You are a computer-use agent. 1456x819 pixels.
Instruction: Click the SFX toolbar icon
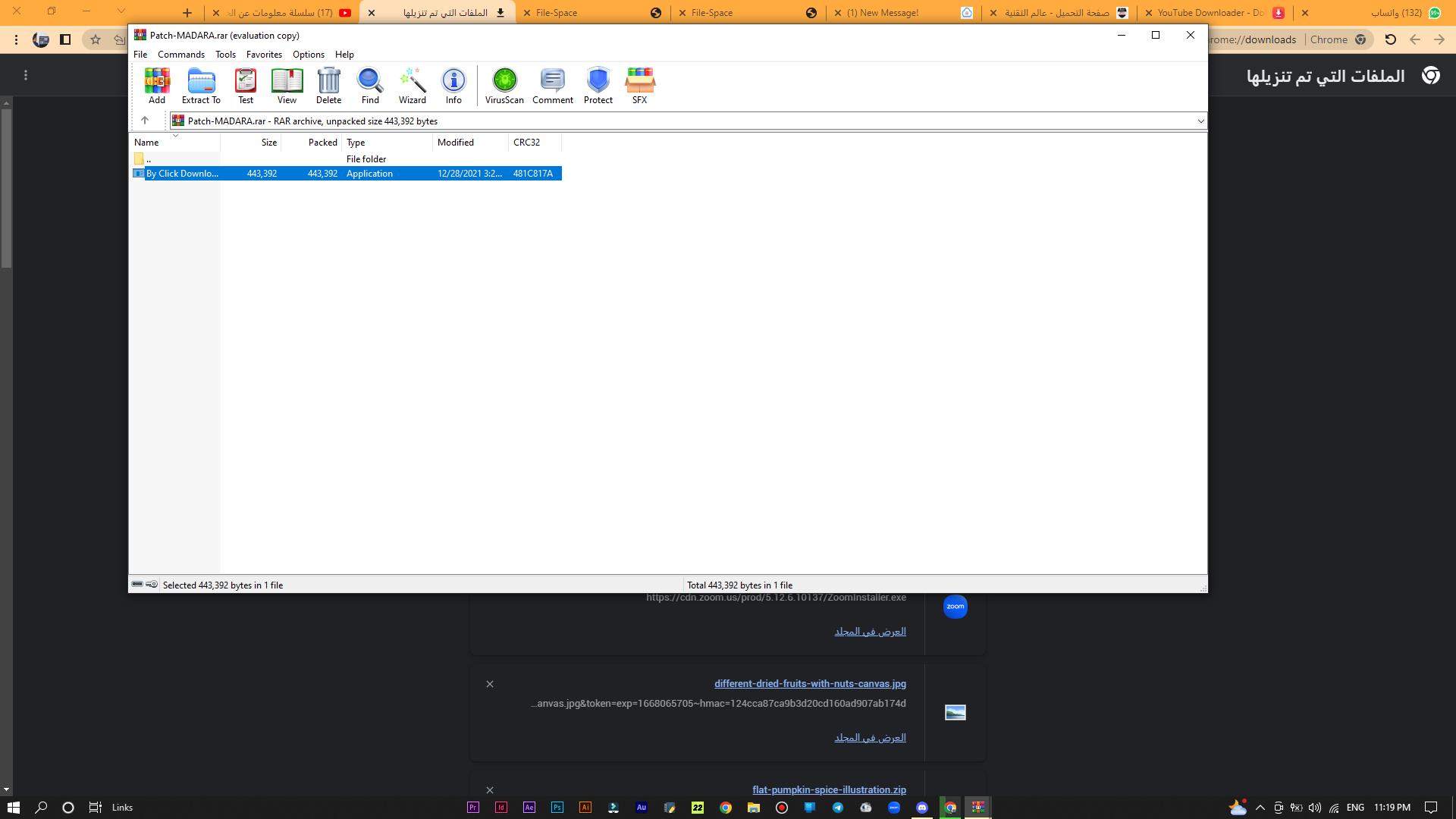click(639, 85)
